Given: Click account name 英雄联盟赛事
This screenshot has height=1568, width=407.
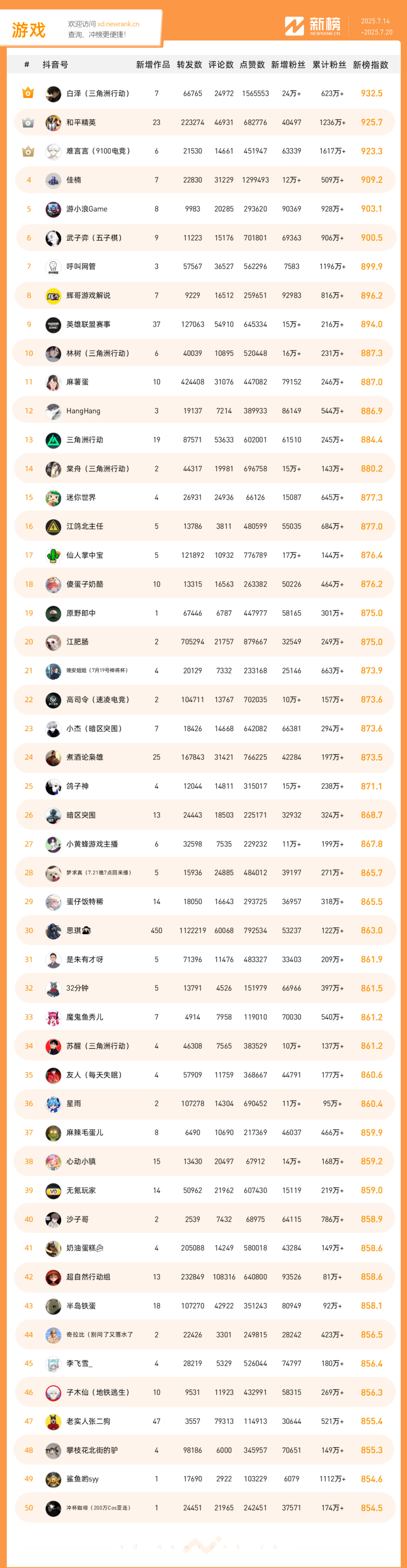Looking at the screenshot, I should (88, 324).
